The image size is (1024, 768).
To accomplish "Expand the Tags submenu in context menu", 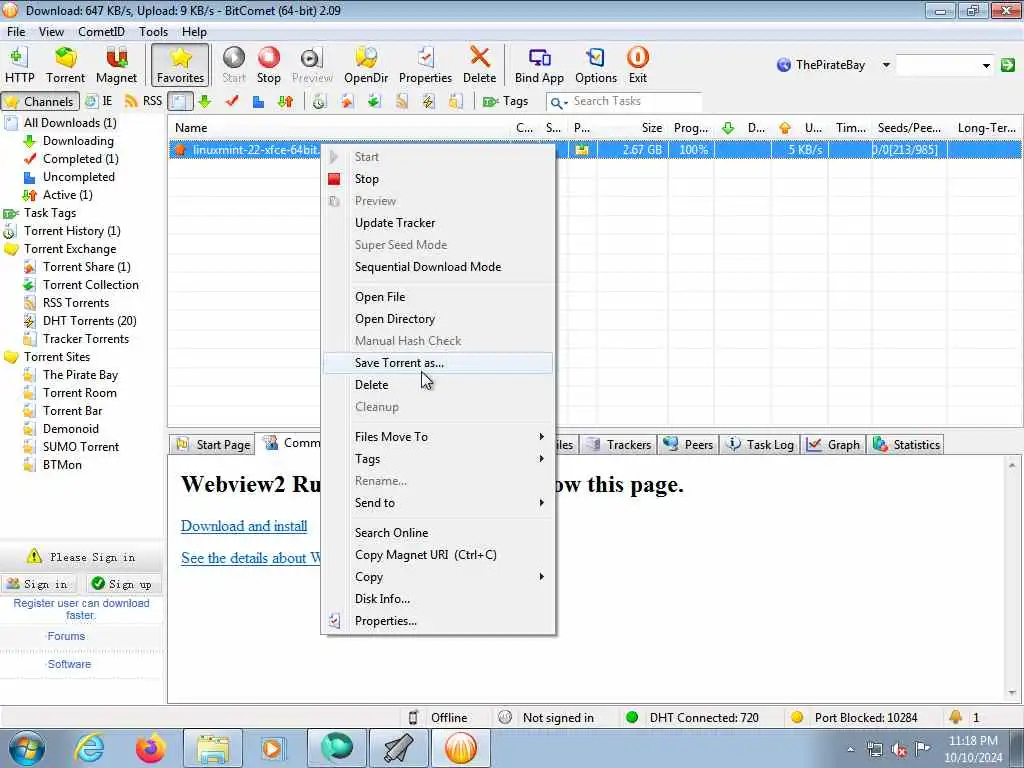I will pos(438,458).
